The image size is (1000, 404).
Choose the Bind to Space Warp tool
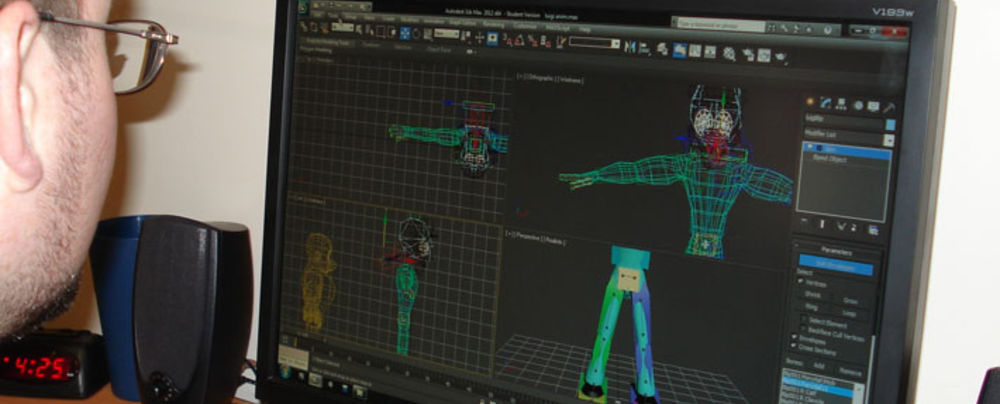pyautogui.click(x=325, y=27)
